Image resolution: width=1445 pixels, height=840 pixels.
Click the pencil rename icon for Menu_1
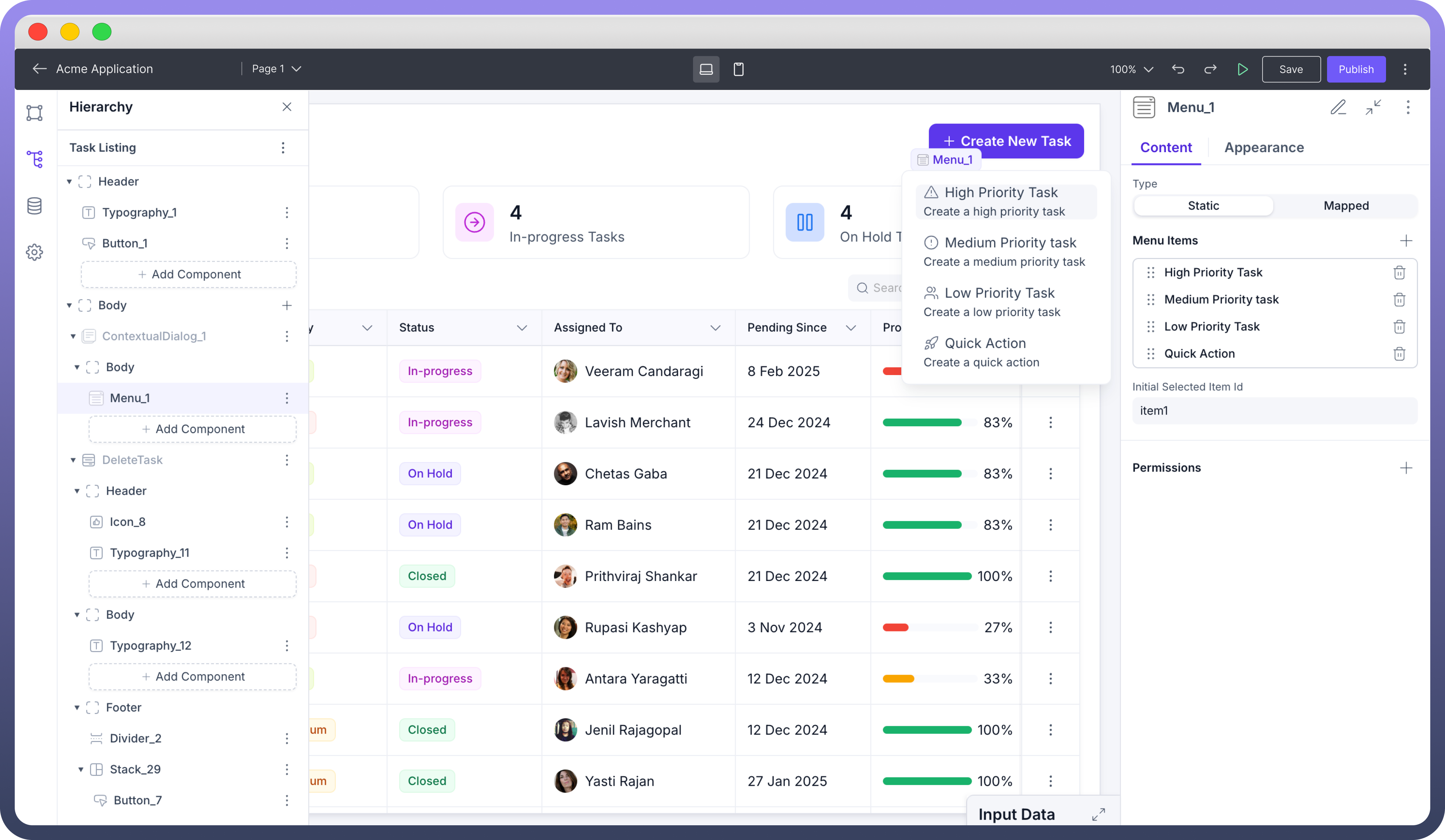tap(1338, 107)
